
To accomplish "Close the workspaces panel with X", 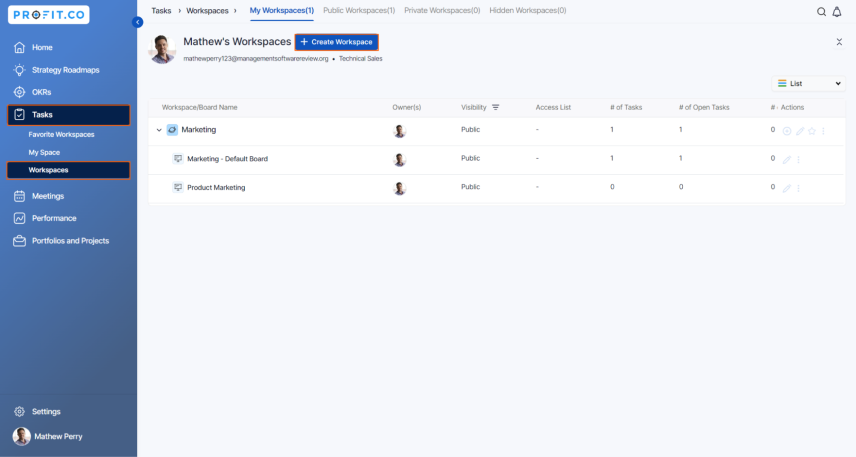I will (x=839, y=42).
